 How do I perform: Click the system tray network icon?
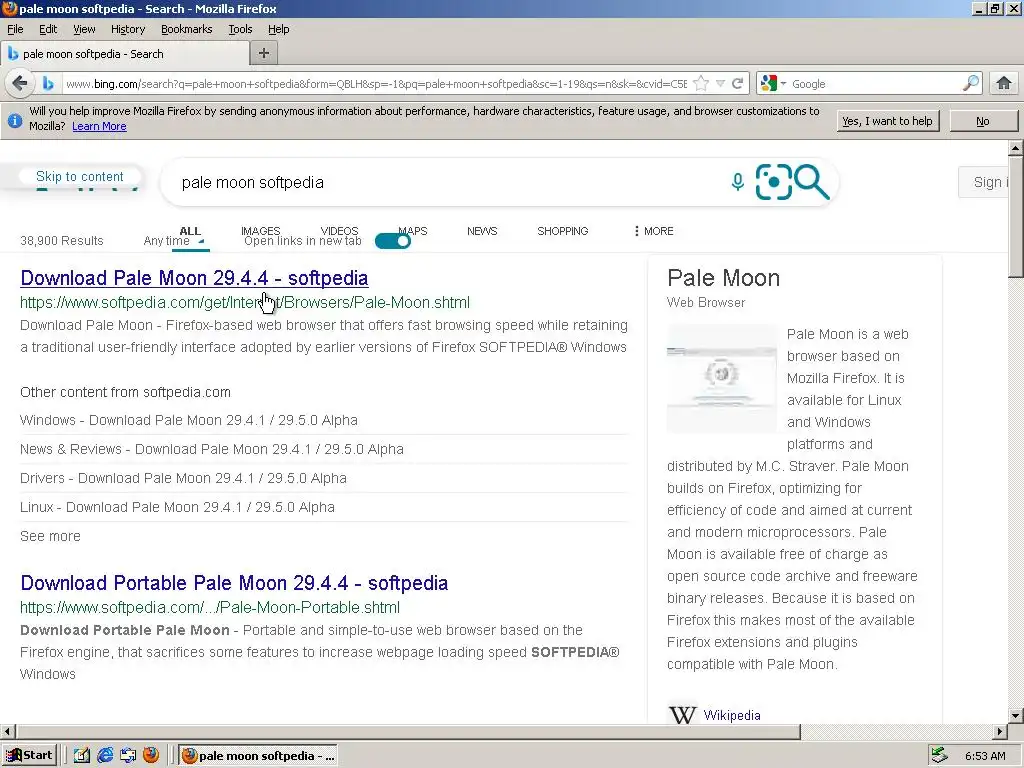[939, 756]
